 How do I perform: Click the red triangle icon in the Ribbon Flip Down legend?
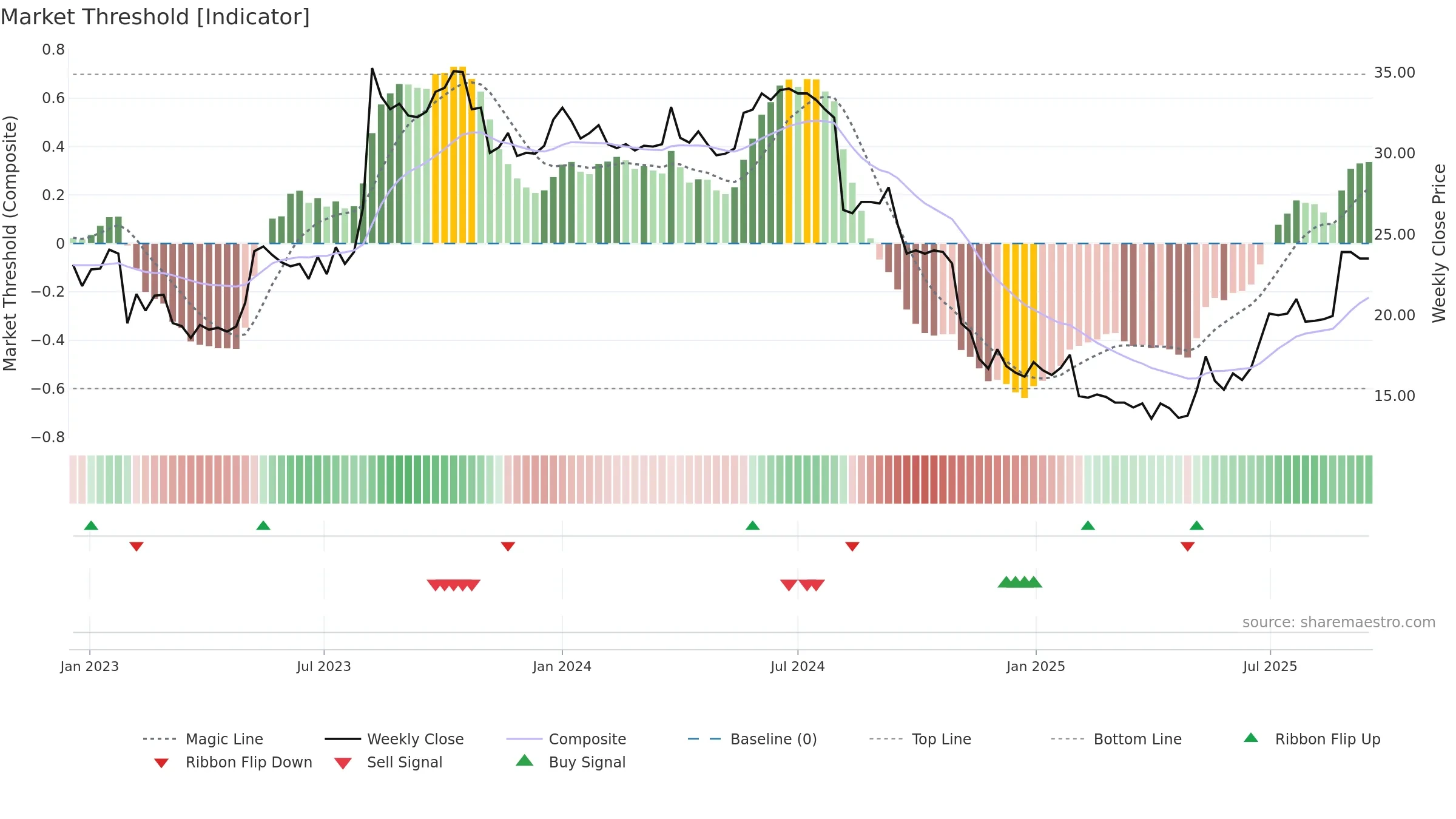161,763
